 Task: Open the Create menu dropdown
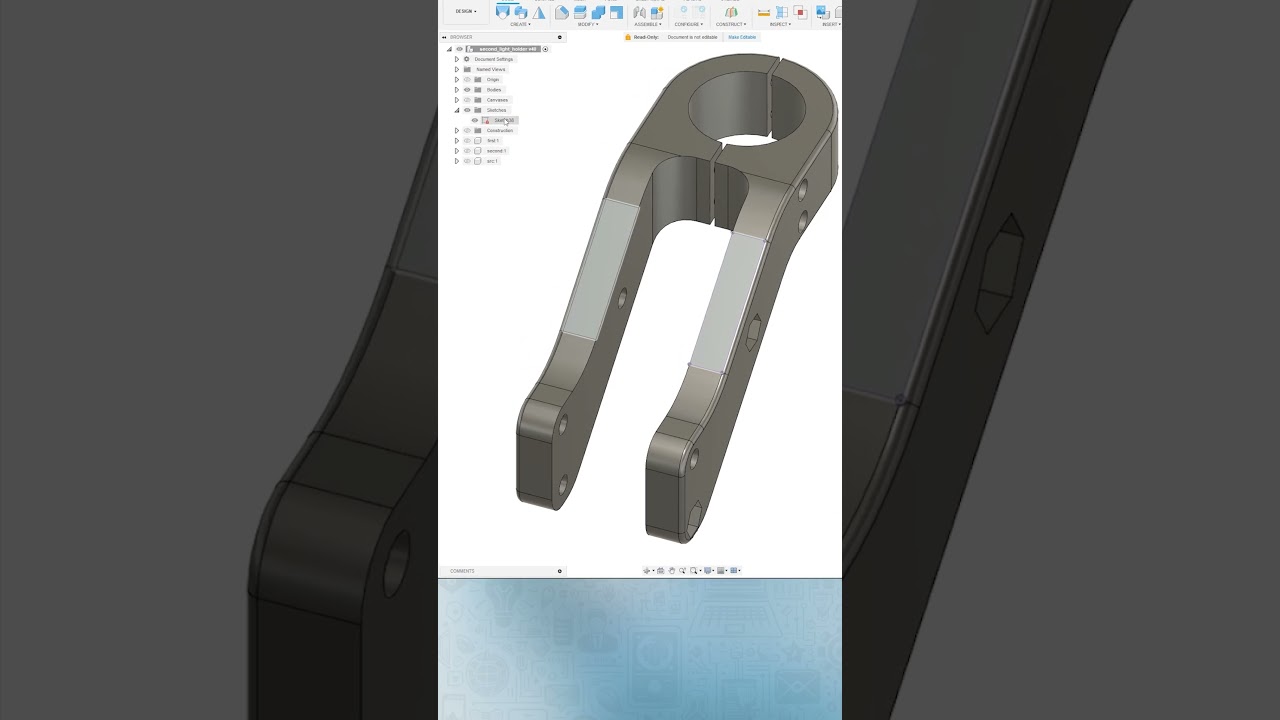click(x=520, y=24)
